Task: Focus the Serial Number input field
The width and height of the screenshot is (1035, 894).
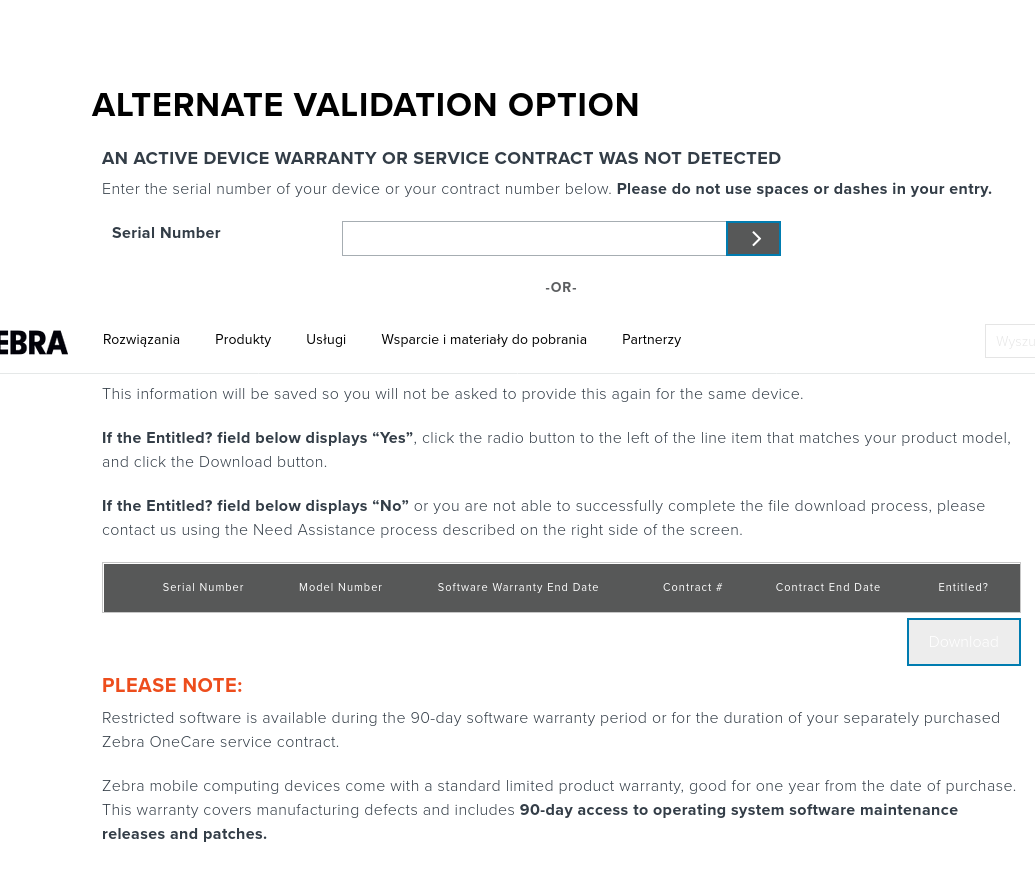Action: (533, 239)
